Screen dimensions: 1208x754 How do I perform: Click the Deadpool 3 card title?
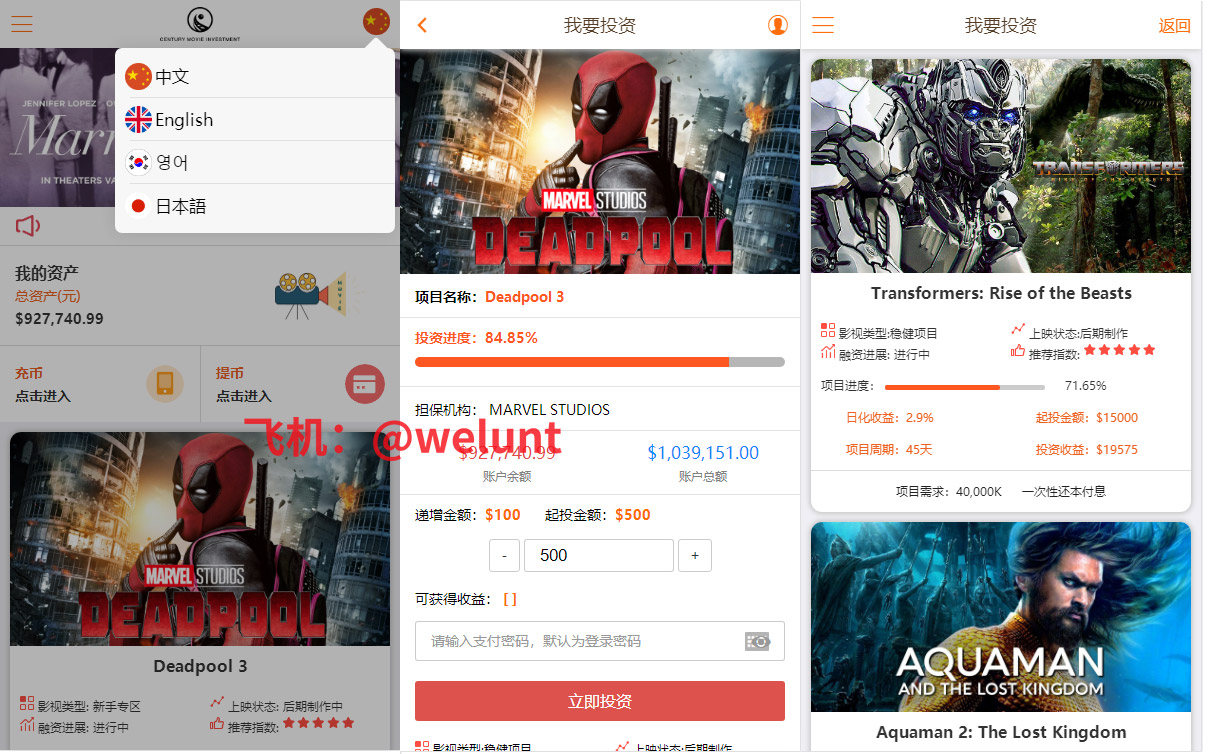[200, 666]
